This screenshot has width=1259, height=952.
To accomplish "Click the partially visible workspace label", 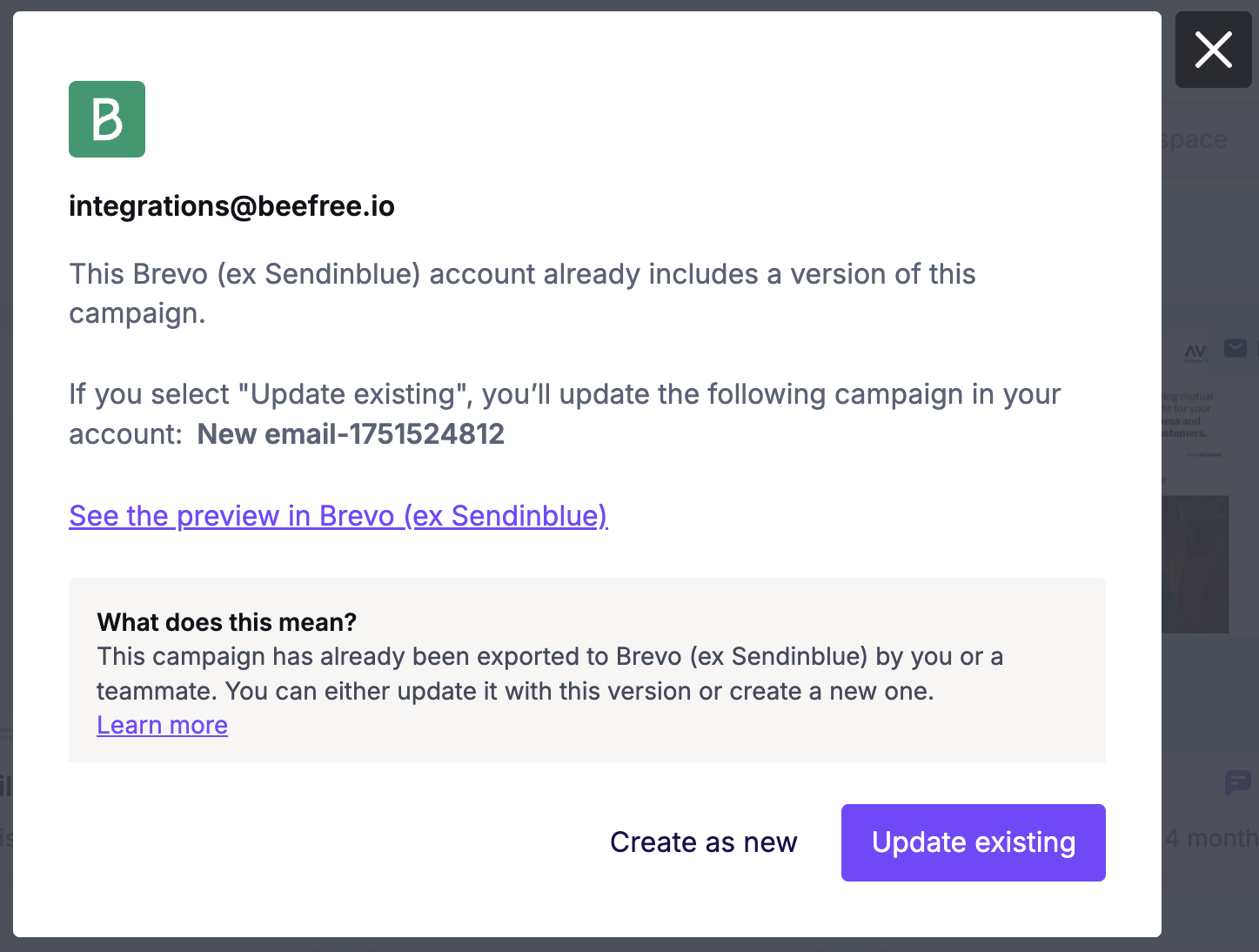I will coord(1195,139).
